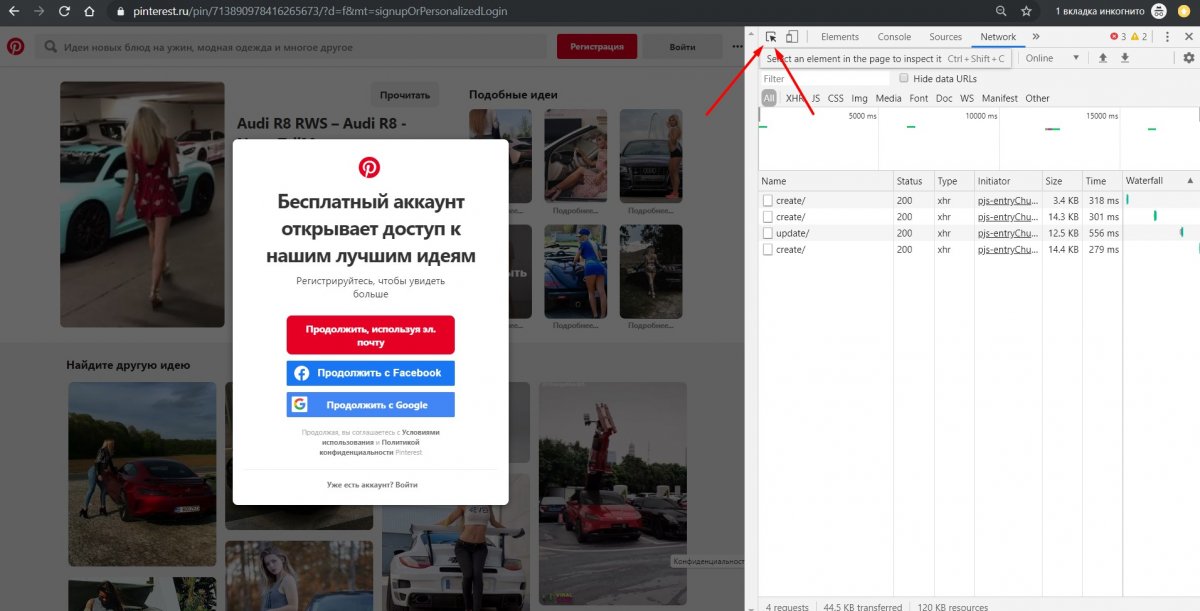Image resolution: width=1200 pixels, height=611 pixels.
Task: Click the search magnifier in Pinterest search bar
Action: (50, 47)
